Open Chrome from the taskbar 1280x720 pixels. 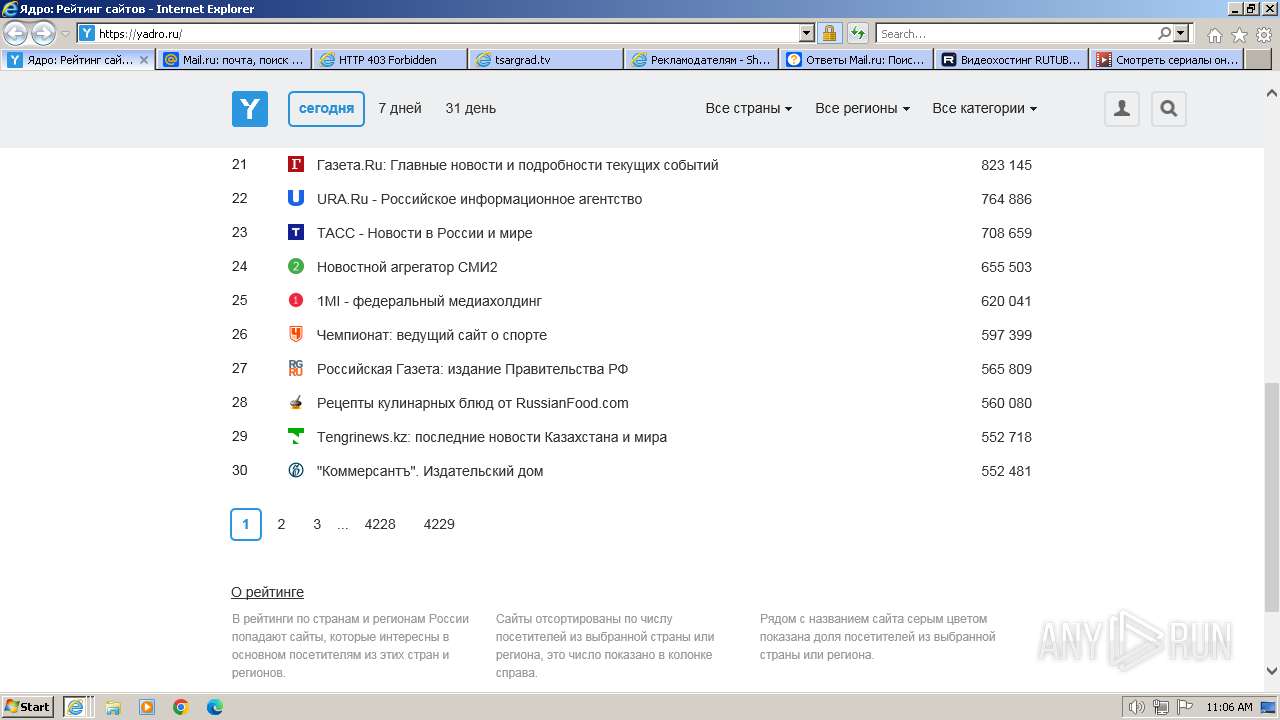[x=181, y=707]
